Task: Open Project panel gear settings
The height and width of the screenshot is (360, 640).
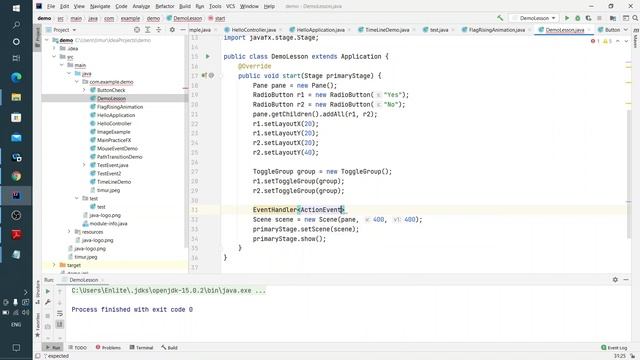Action: click(172, 30)
